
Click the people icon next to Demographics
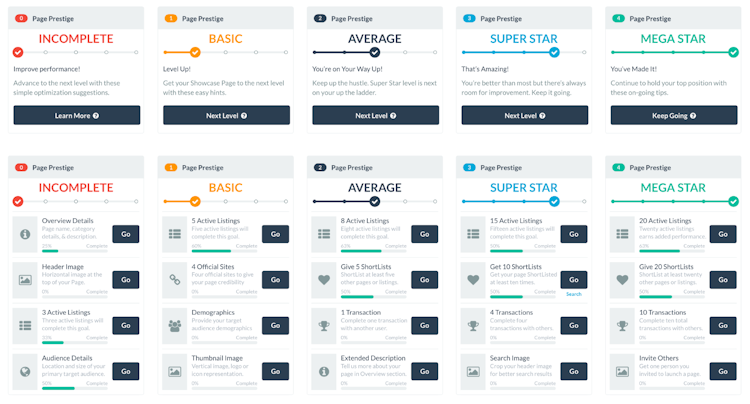point(174,326)
